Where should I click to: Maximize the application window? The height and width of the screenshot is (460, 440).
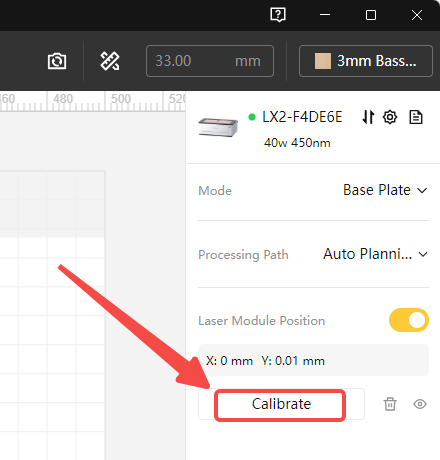(x=371, y=15)
